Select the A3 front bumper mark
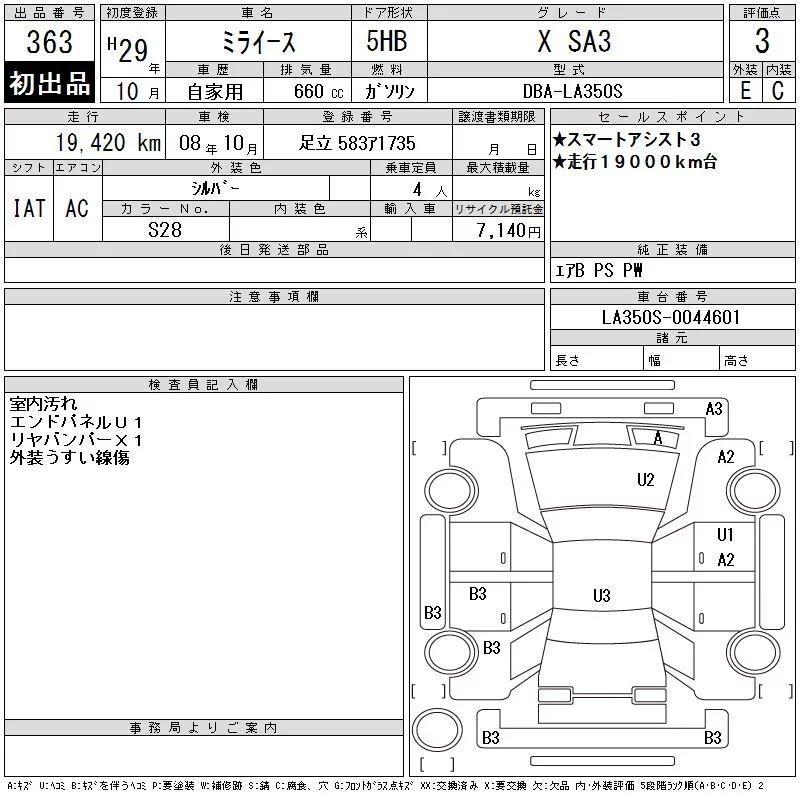This screenshot has height=800, width=800. pos(714,409)
